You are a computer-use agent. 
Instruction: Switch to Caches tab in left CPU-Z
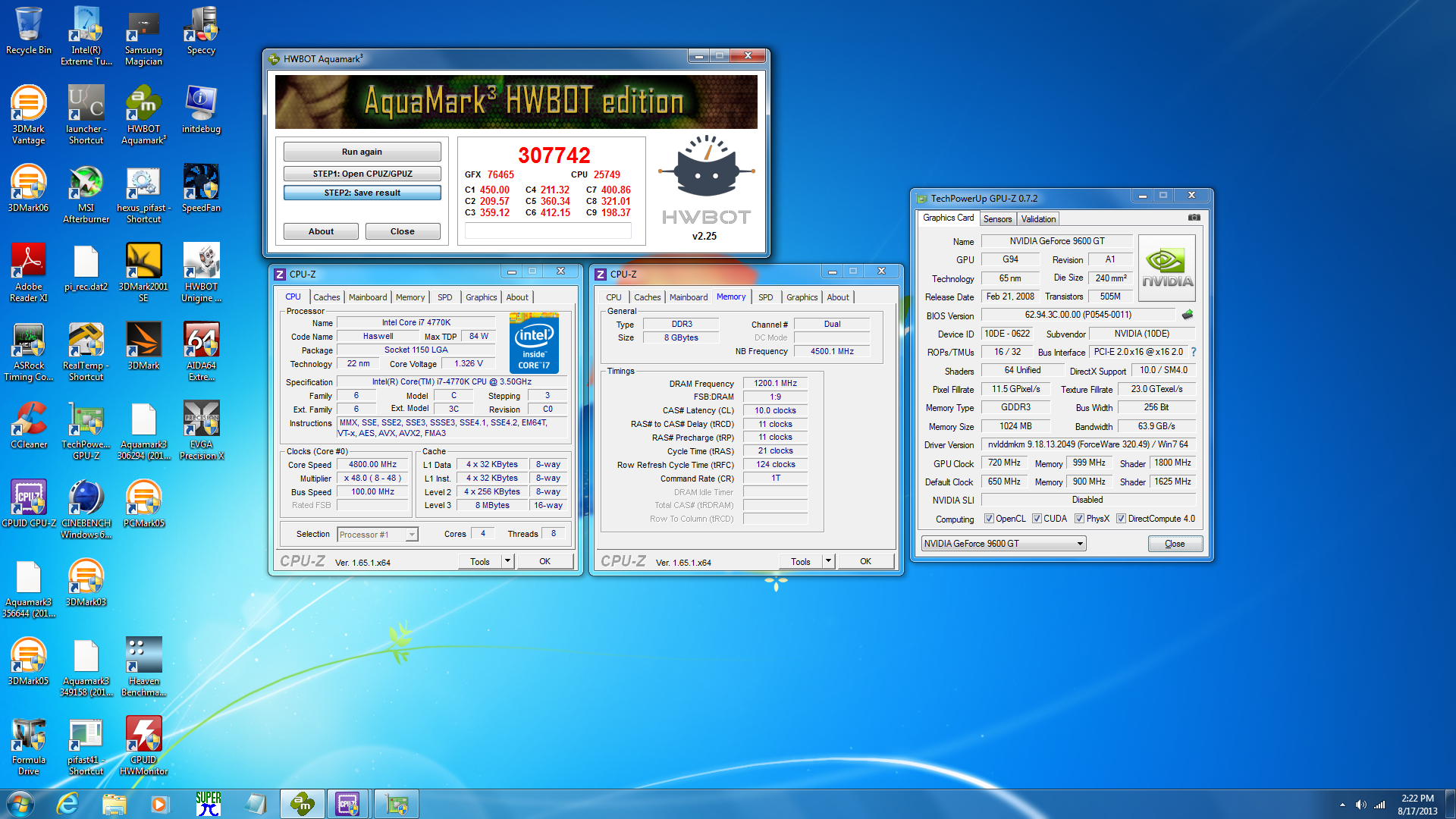(x=327, y=297)
